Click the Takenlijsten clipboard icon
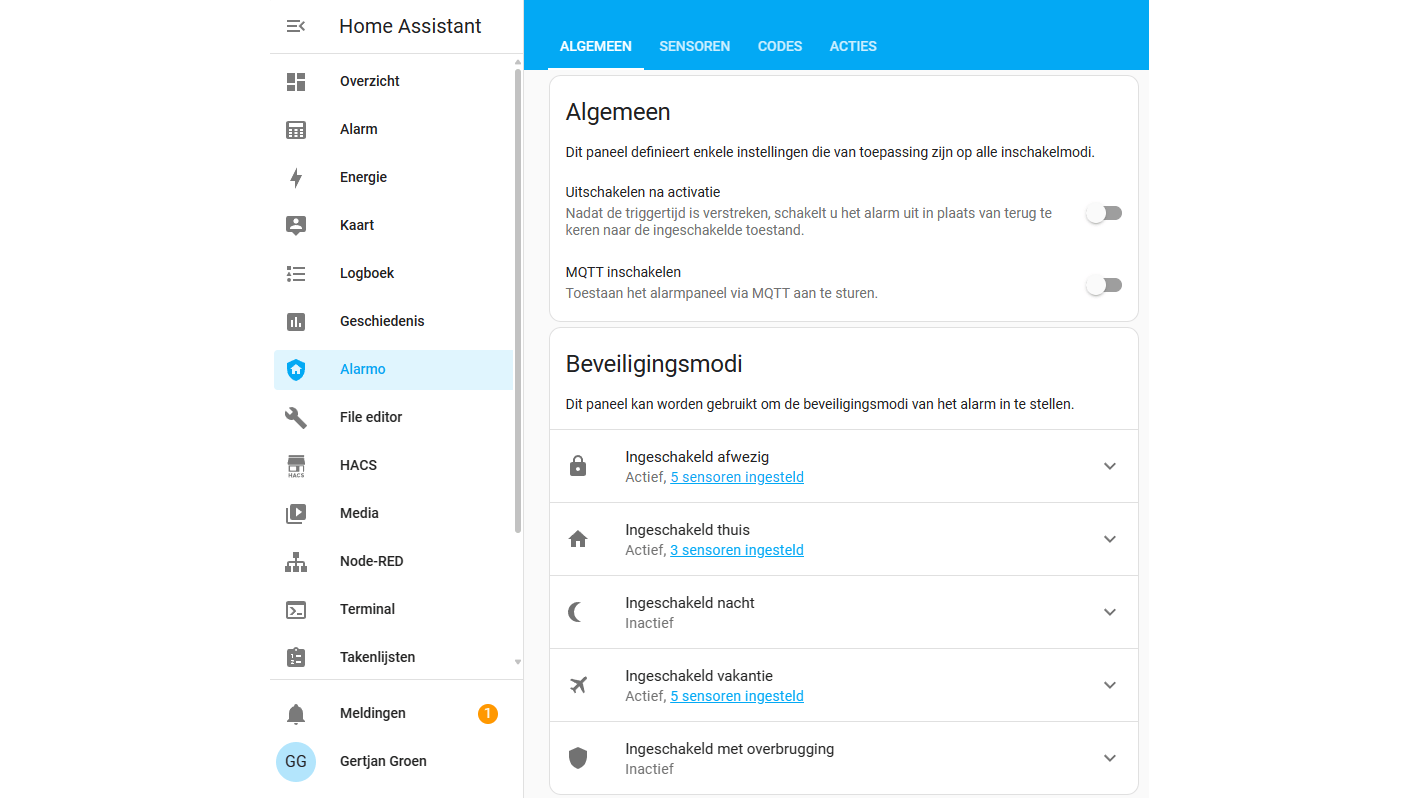Image resolution: width=1419 pixels, height=798 pixels. [296, 657]
